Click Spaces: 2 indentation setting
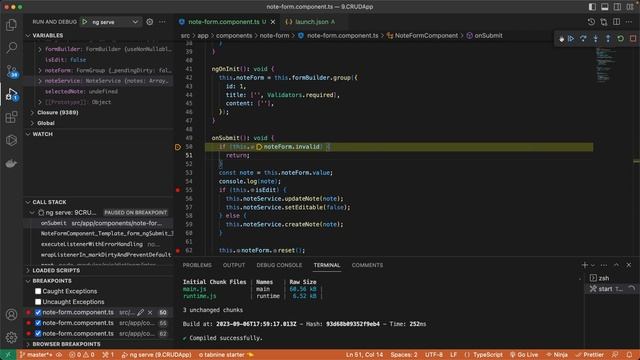 [x=404, y=355]
